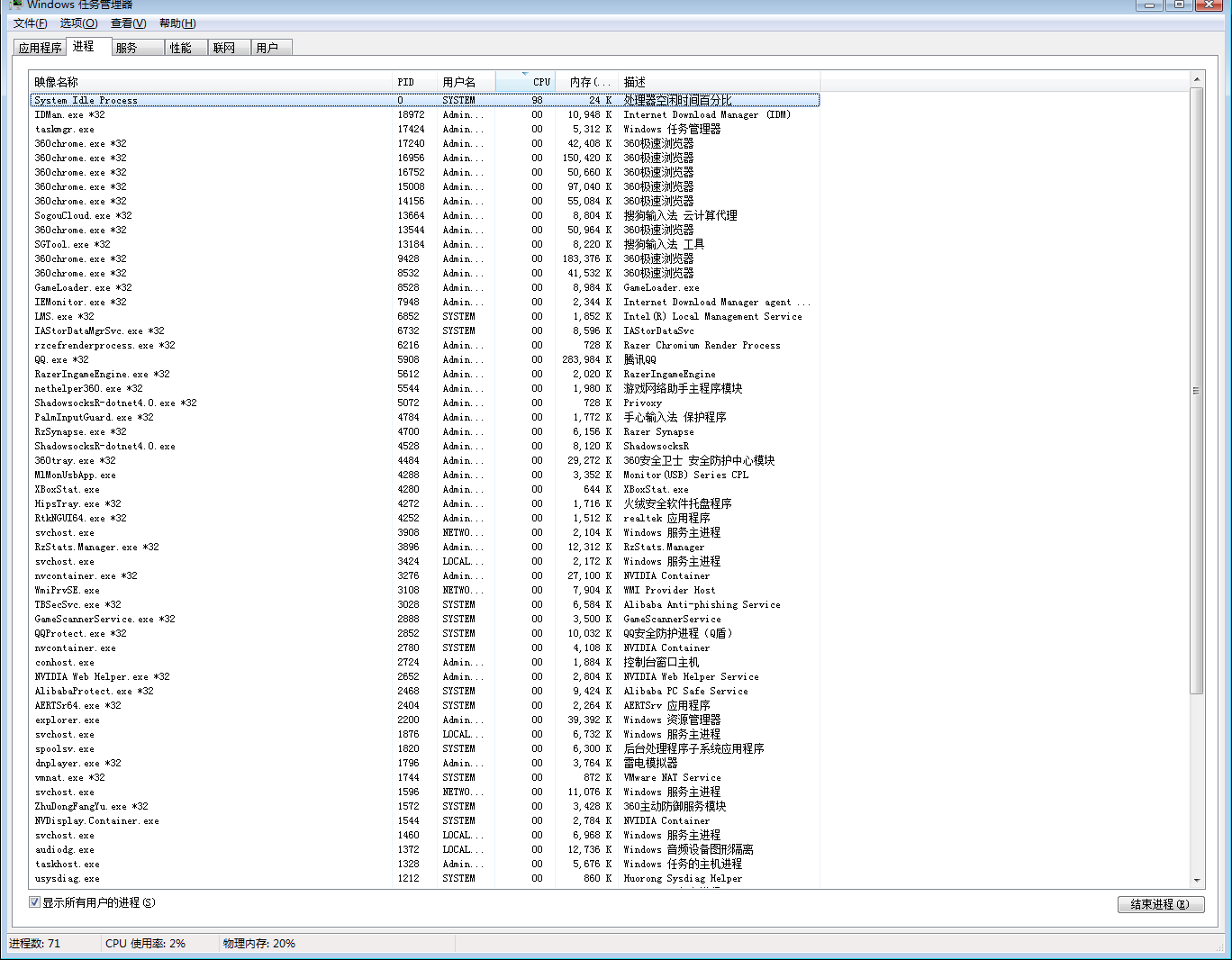Toggle the 显示所有用户的进程 checkbox
This screenshot has width=1232, height=960.
coord(34,902)
